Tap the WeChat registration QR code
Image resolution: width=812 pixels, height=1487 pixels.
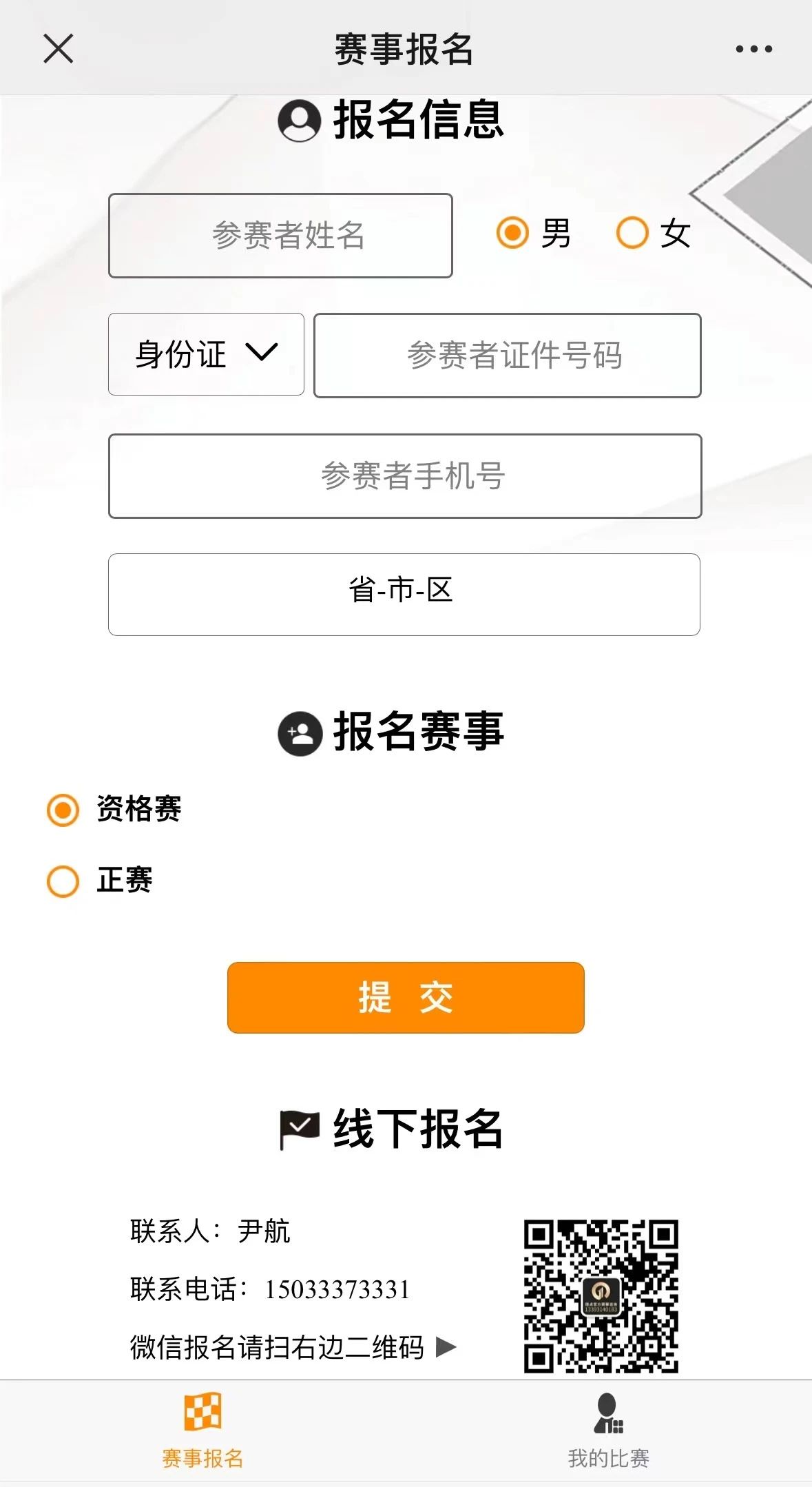pyautogui.click(x=601, y=1296)
